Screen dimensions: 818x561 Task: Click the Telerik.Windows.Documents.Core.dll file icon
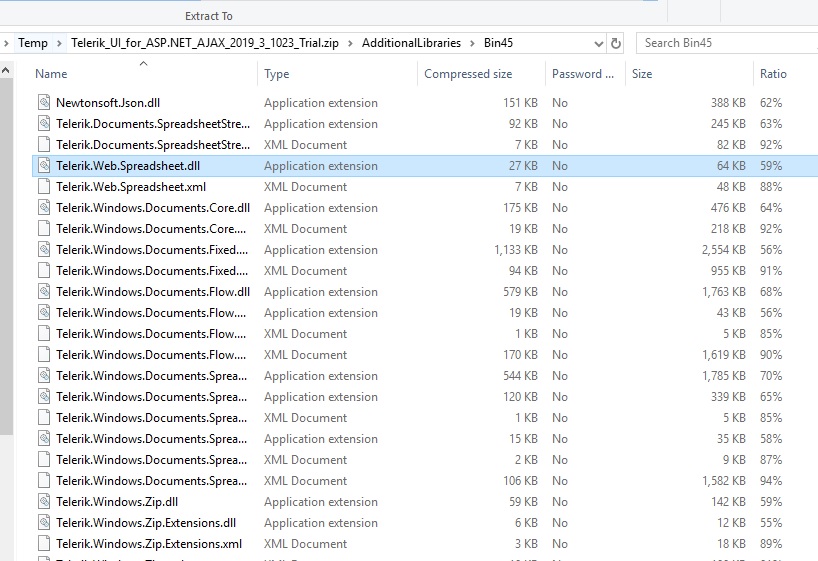point(44,208)
